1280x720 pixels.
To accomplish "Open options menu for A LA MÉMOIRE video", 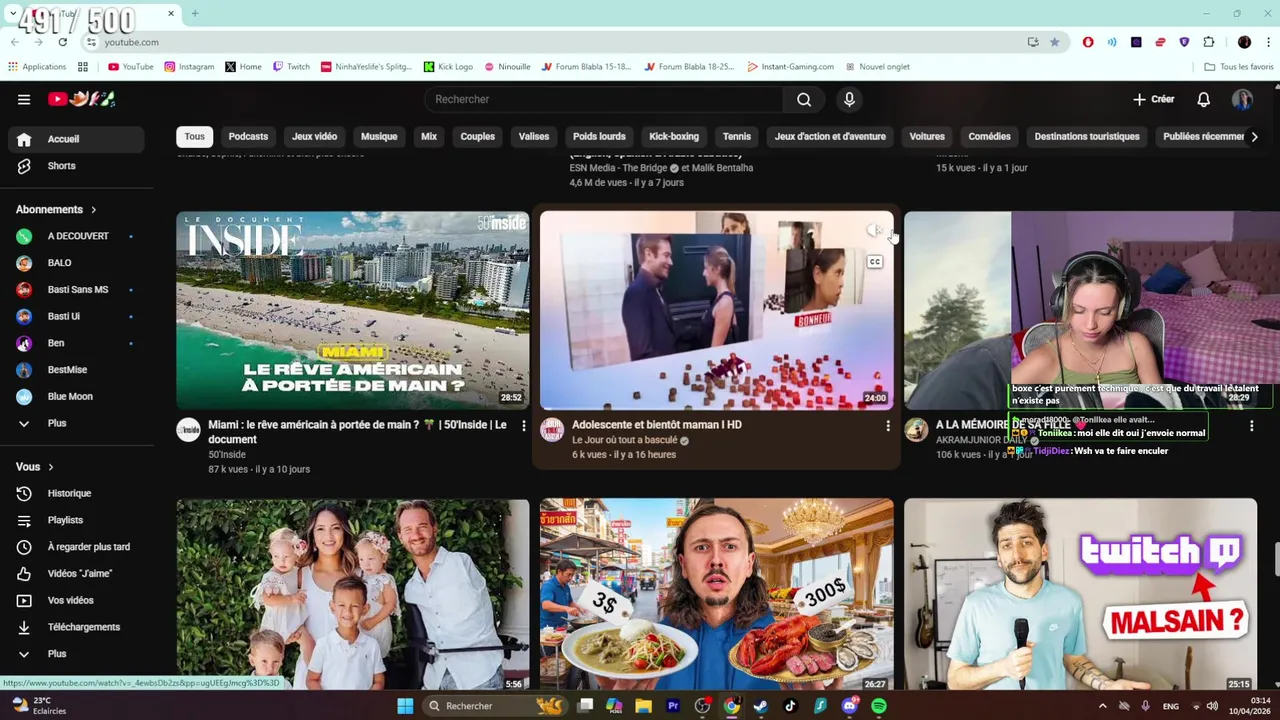I will pos(1251,426).
